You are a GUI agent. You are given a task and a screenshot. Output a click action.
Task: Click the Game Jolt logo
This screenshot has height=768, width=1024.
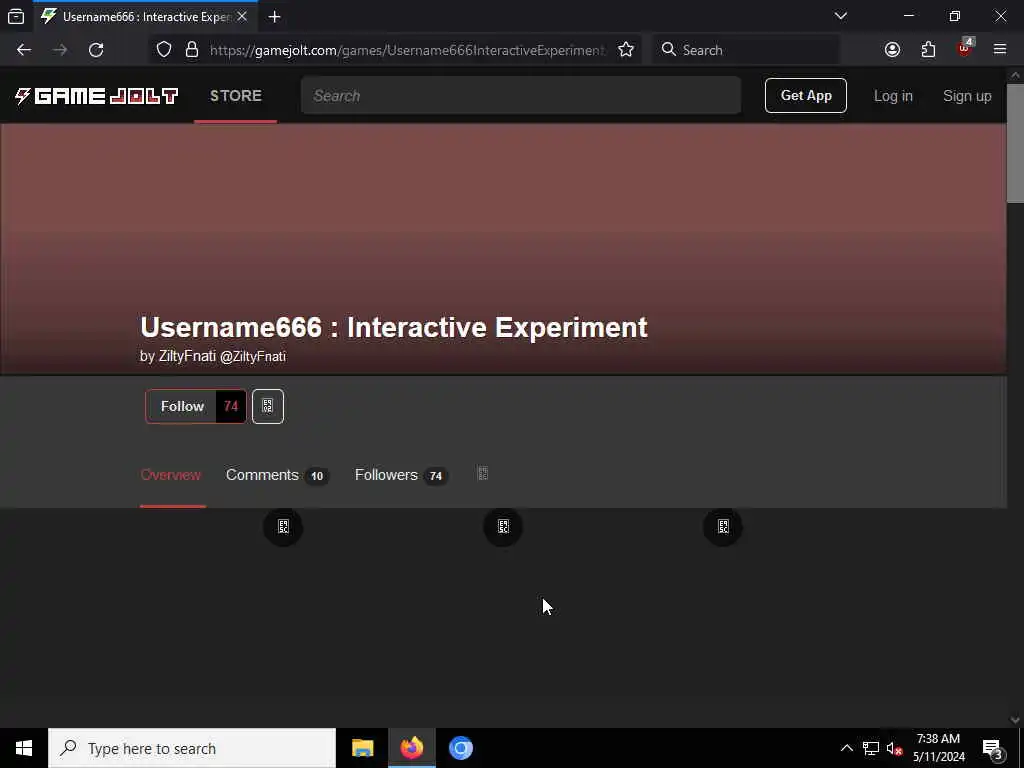96,96
